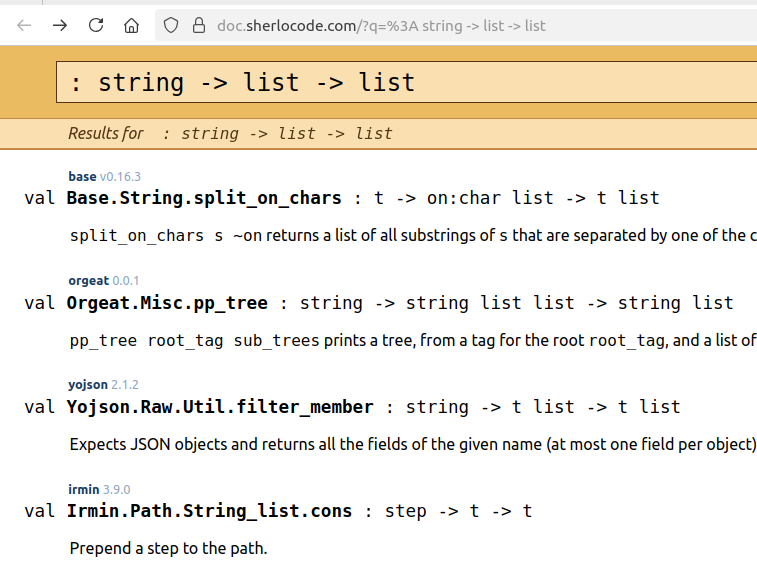Open Yojson.Raw.Util.filter_member result
Viewport: 757px width, 572px height.
click(x=220, y=407)
